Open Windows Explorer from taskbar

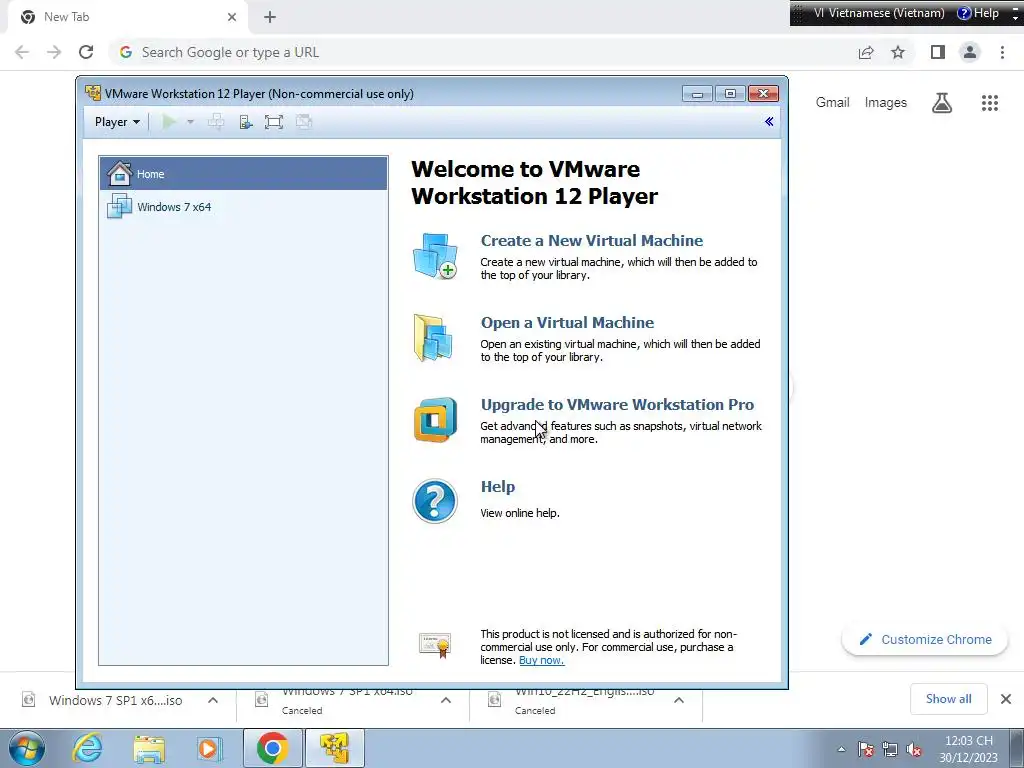149,748
